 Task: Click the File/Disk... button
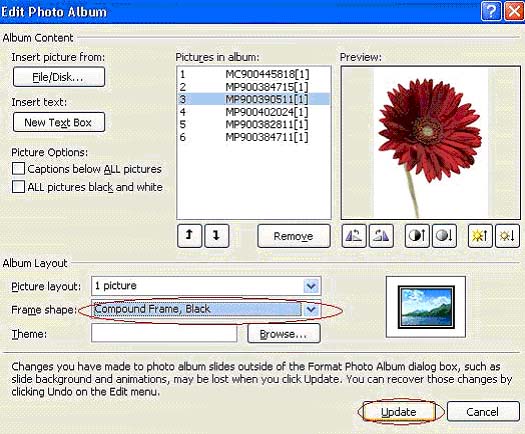[x=59, y=77]
